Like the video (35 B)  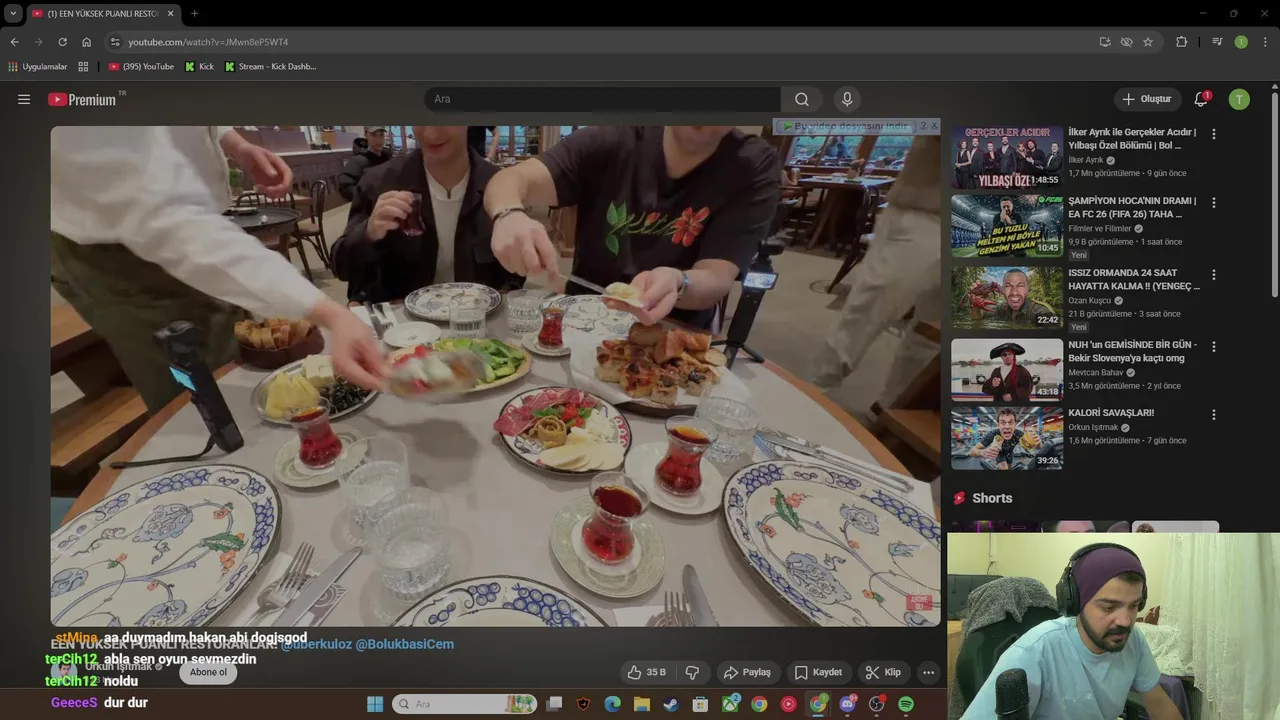click(646, 672)
